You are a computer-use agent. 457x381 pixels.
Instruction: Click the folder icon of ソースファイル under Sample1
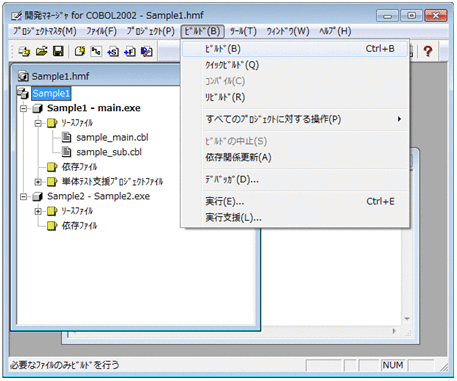point(52,123)
